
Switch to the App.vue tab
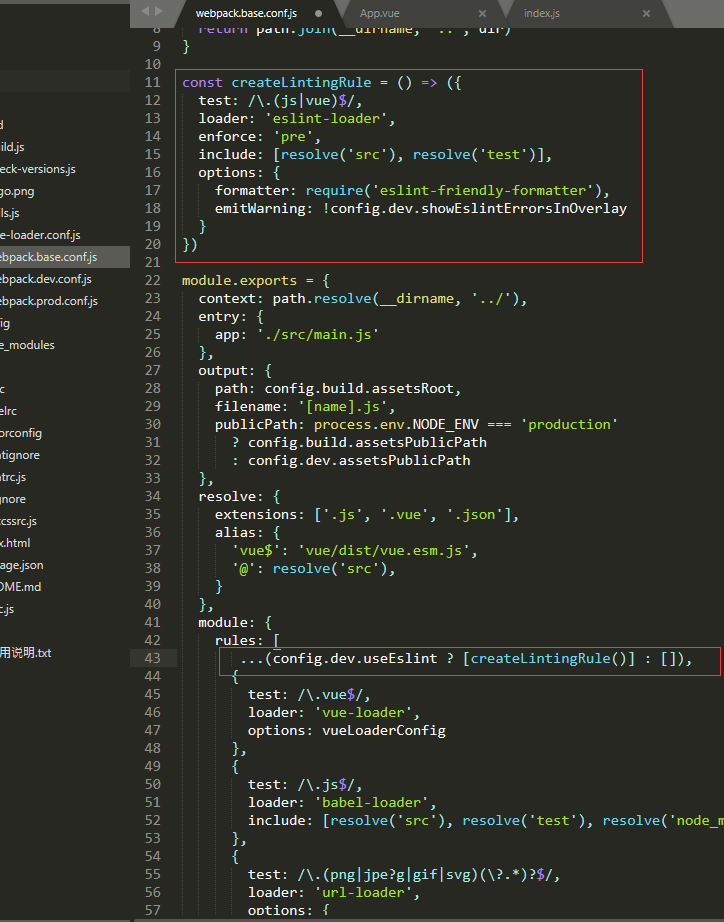pos(379,13)
